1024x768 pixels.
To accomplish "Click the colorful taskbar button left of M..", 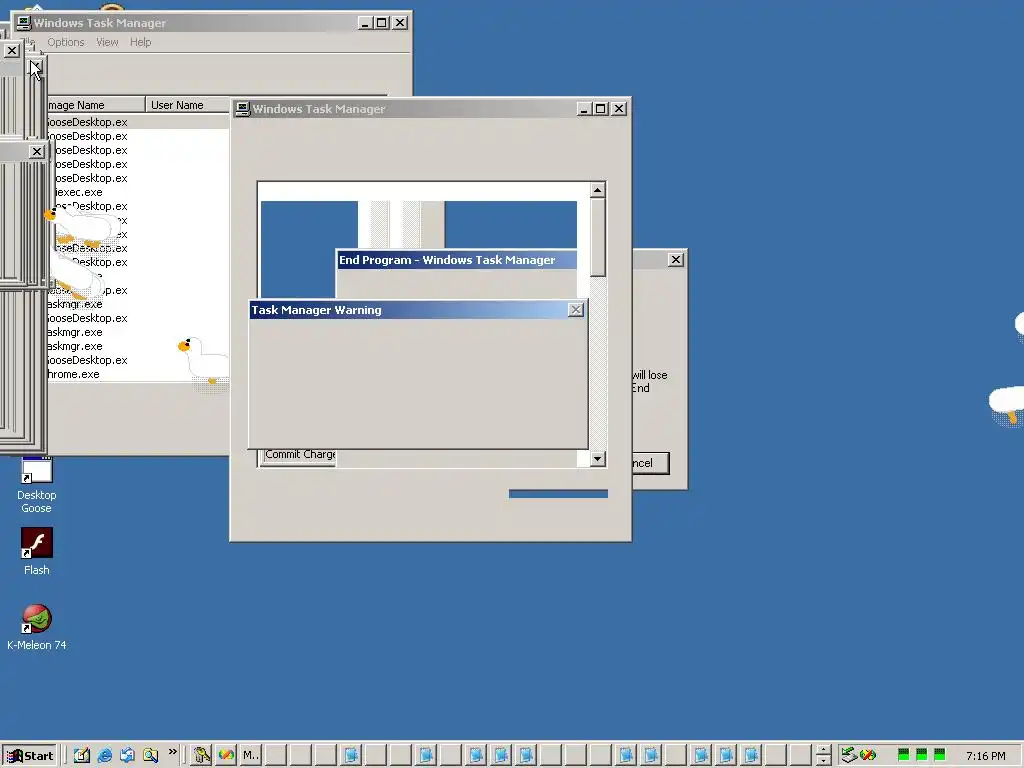I will click(x=226, y=756).
